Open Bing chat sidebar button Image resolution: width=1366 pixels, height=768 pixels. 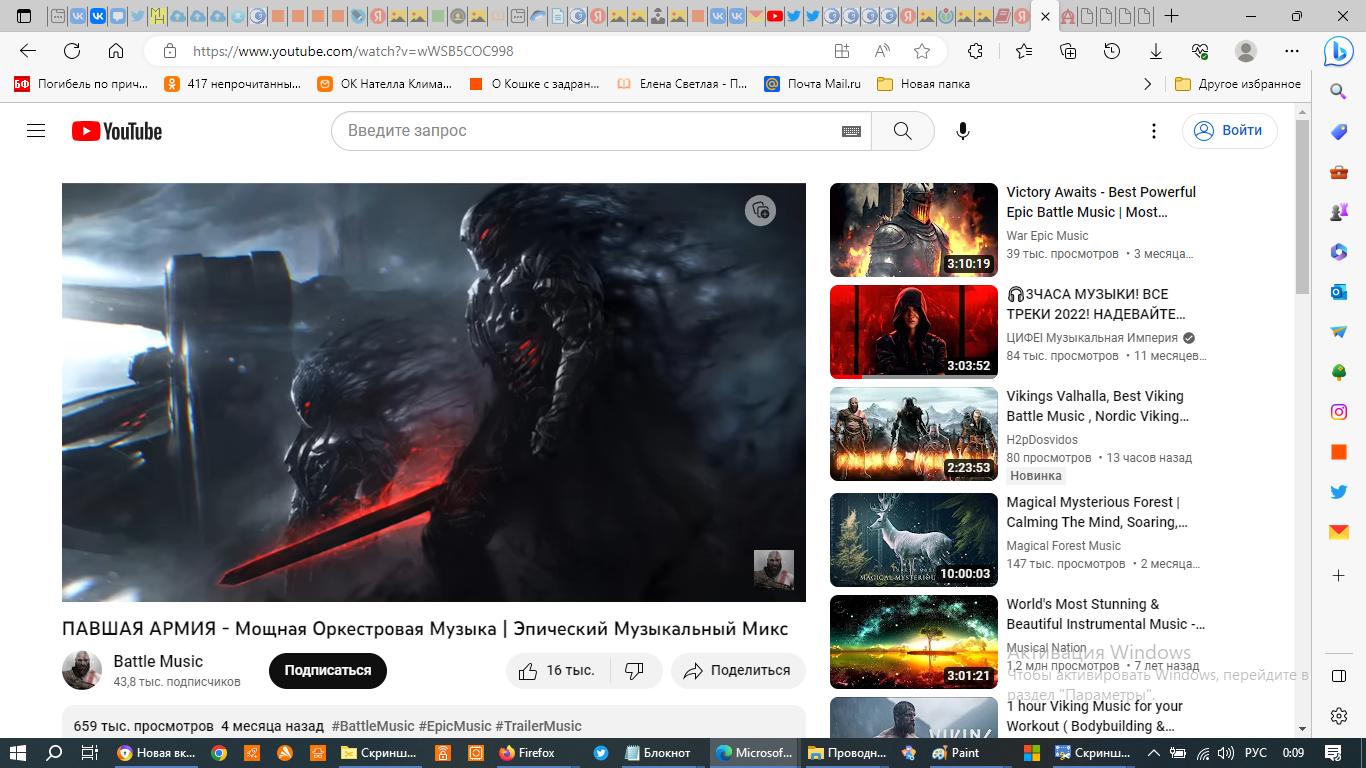1338,51
